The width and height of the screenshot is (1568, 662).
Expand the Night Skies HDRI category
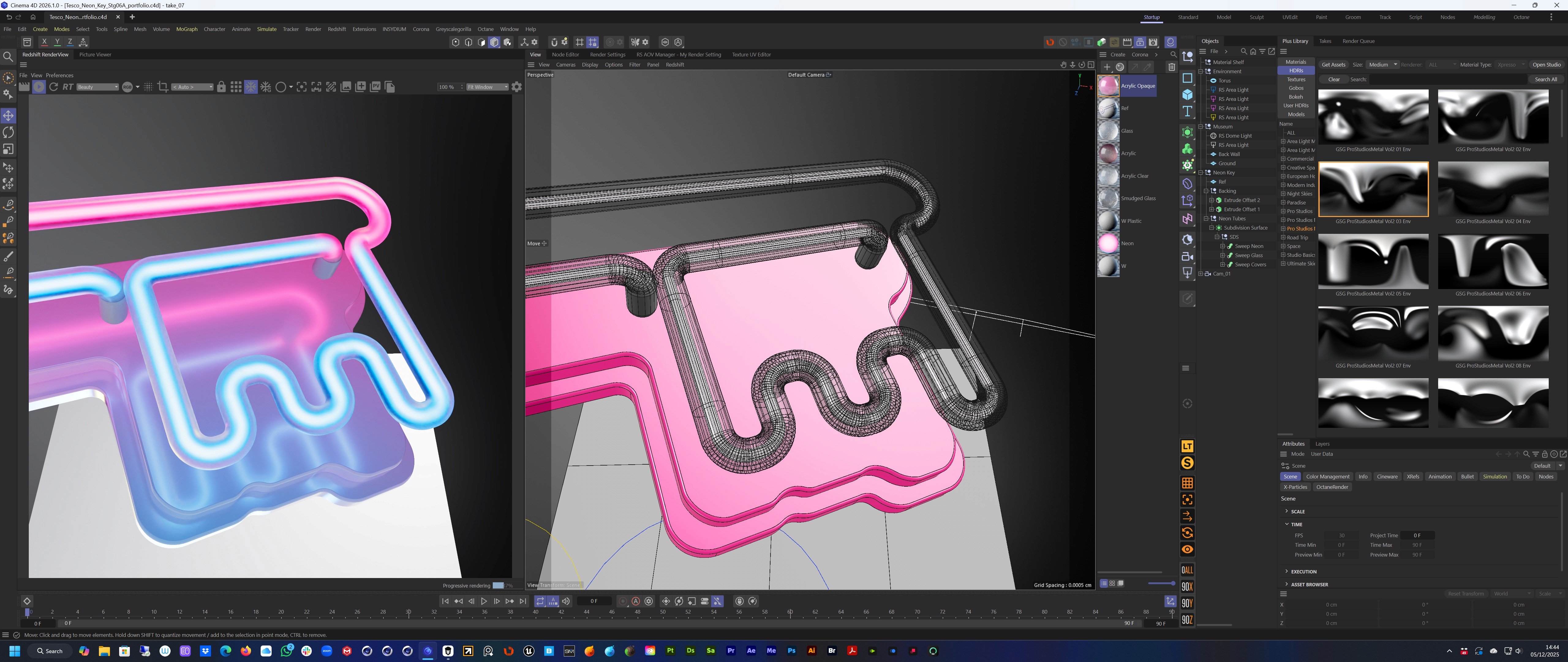pyautogui.click(x=1283, y=194)
